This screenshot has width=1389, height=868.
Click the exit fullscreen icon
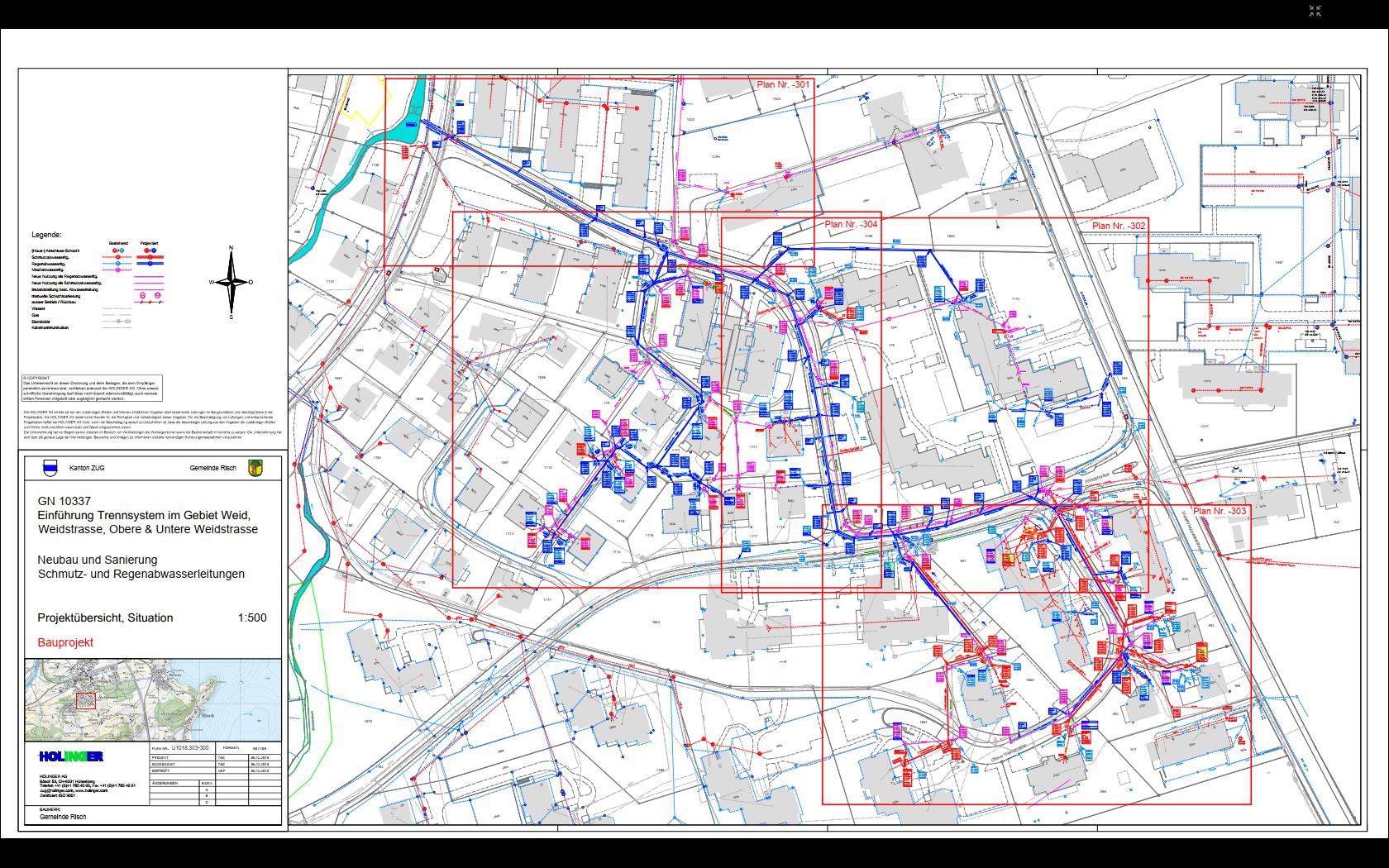point(1315,11)
